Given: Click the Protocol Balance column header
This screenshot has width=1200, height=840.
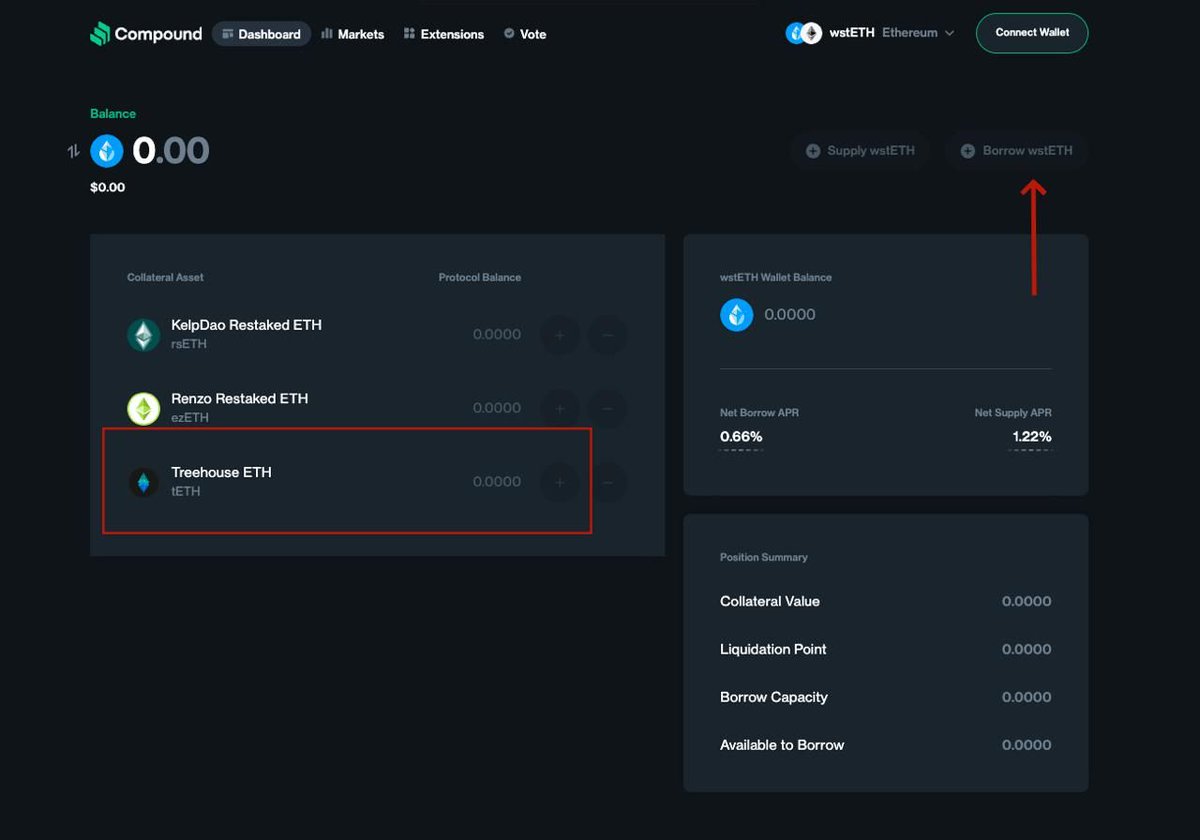Looking at the screenshot, I should [x=480, y=277].
